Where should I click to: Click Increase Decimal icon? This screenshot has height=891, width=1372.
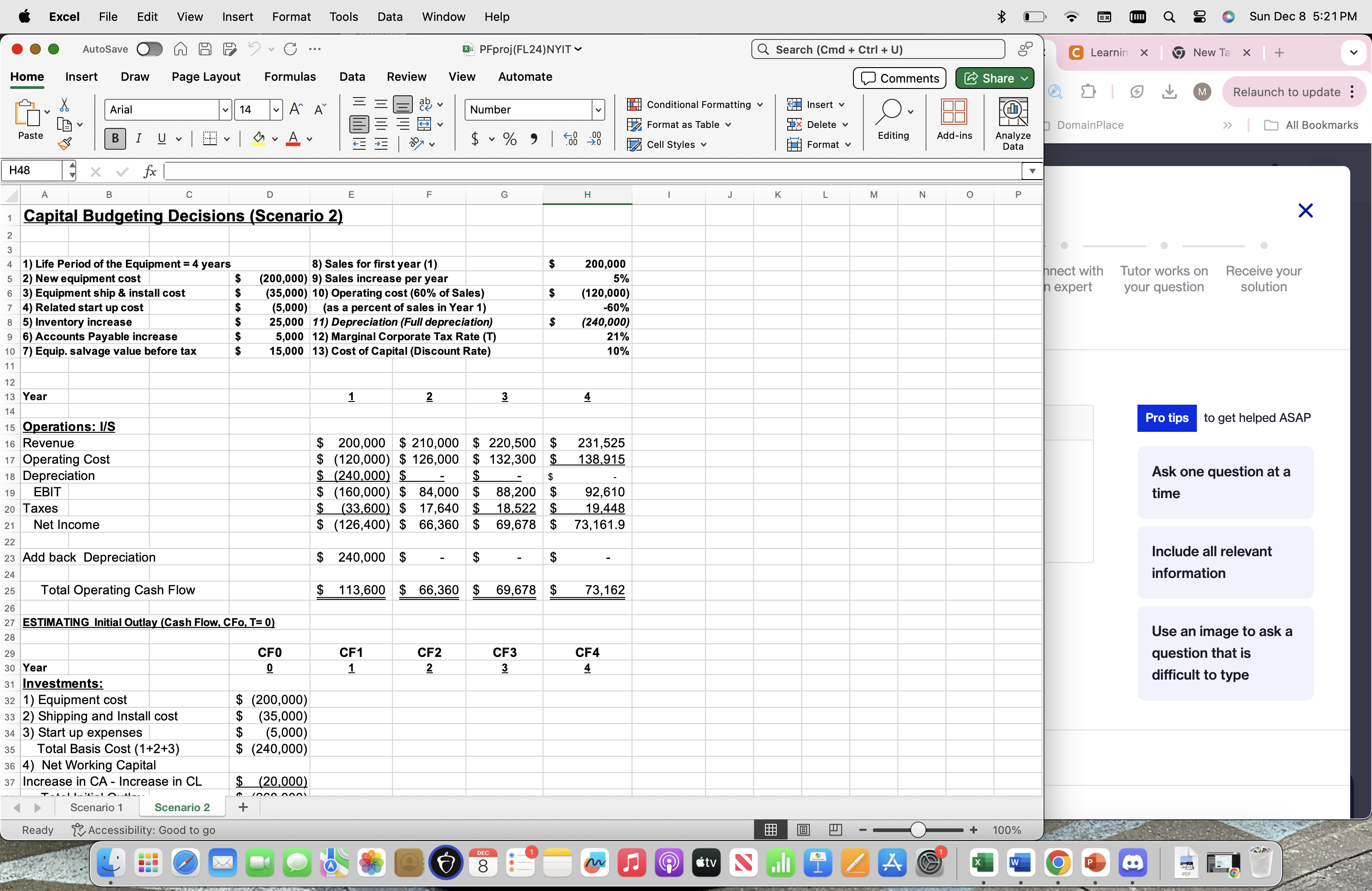click(570, 139)
